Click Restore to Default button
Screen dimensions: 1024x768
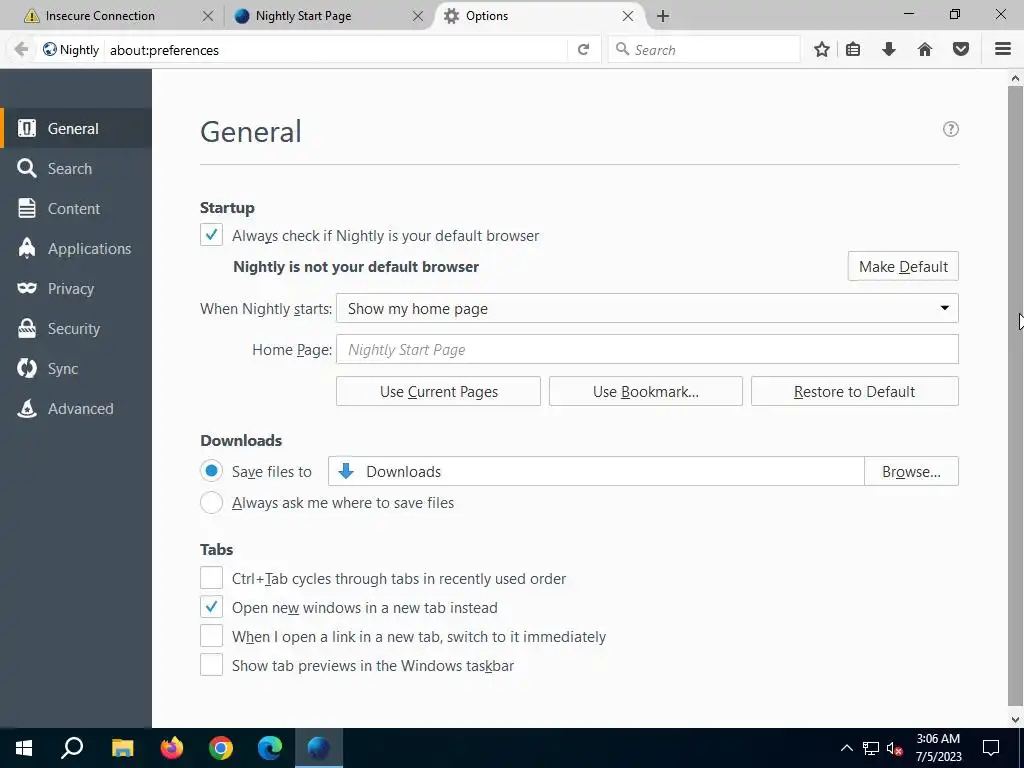854,391
